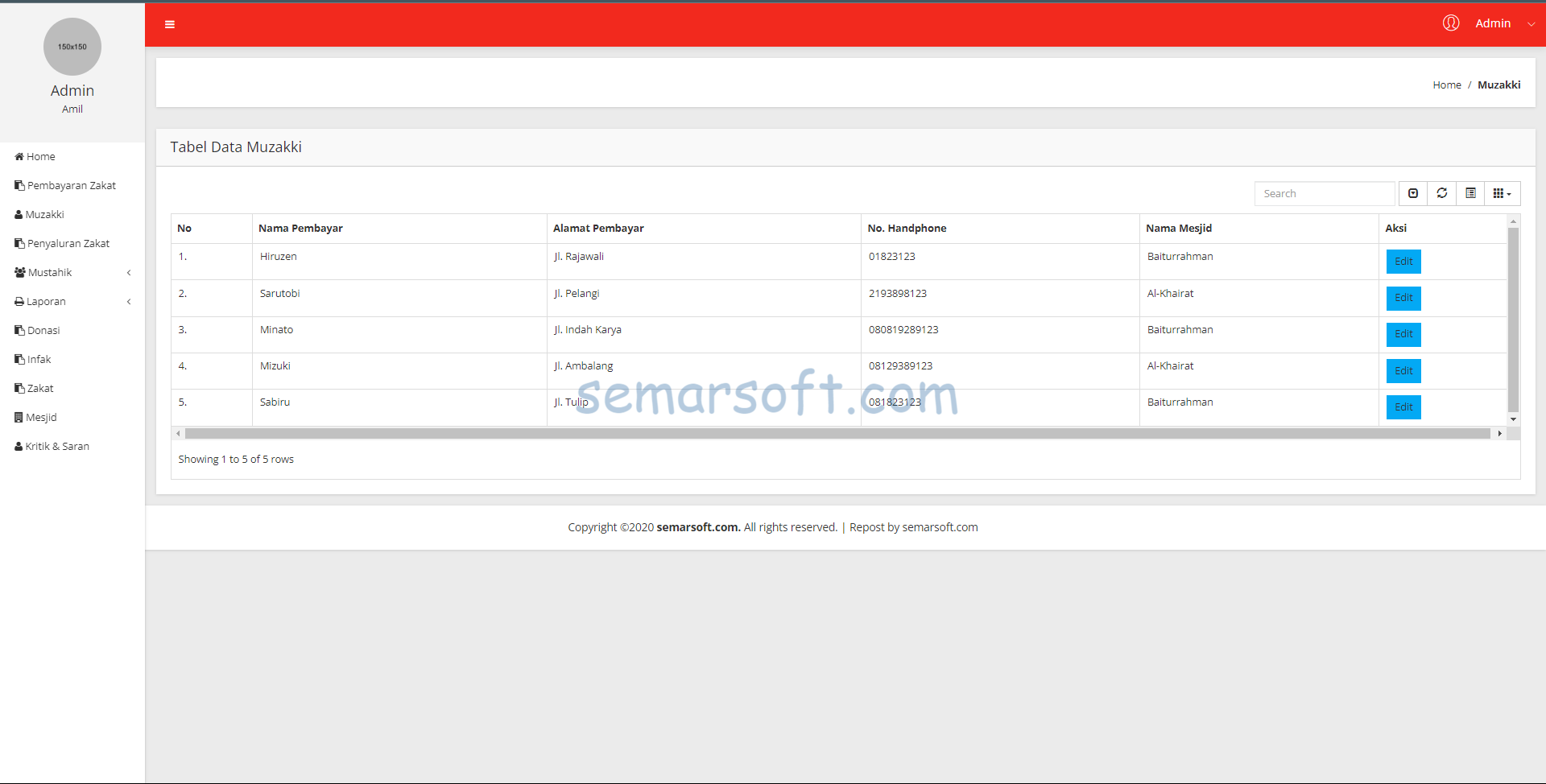Open the Pembayaran Zakat sidebar menu
This screenshot has width=1546, height=784.
70,185
